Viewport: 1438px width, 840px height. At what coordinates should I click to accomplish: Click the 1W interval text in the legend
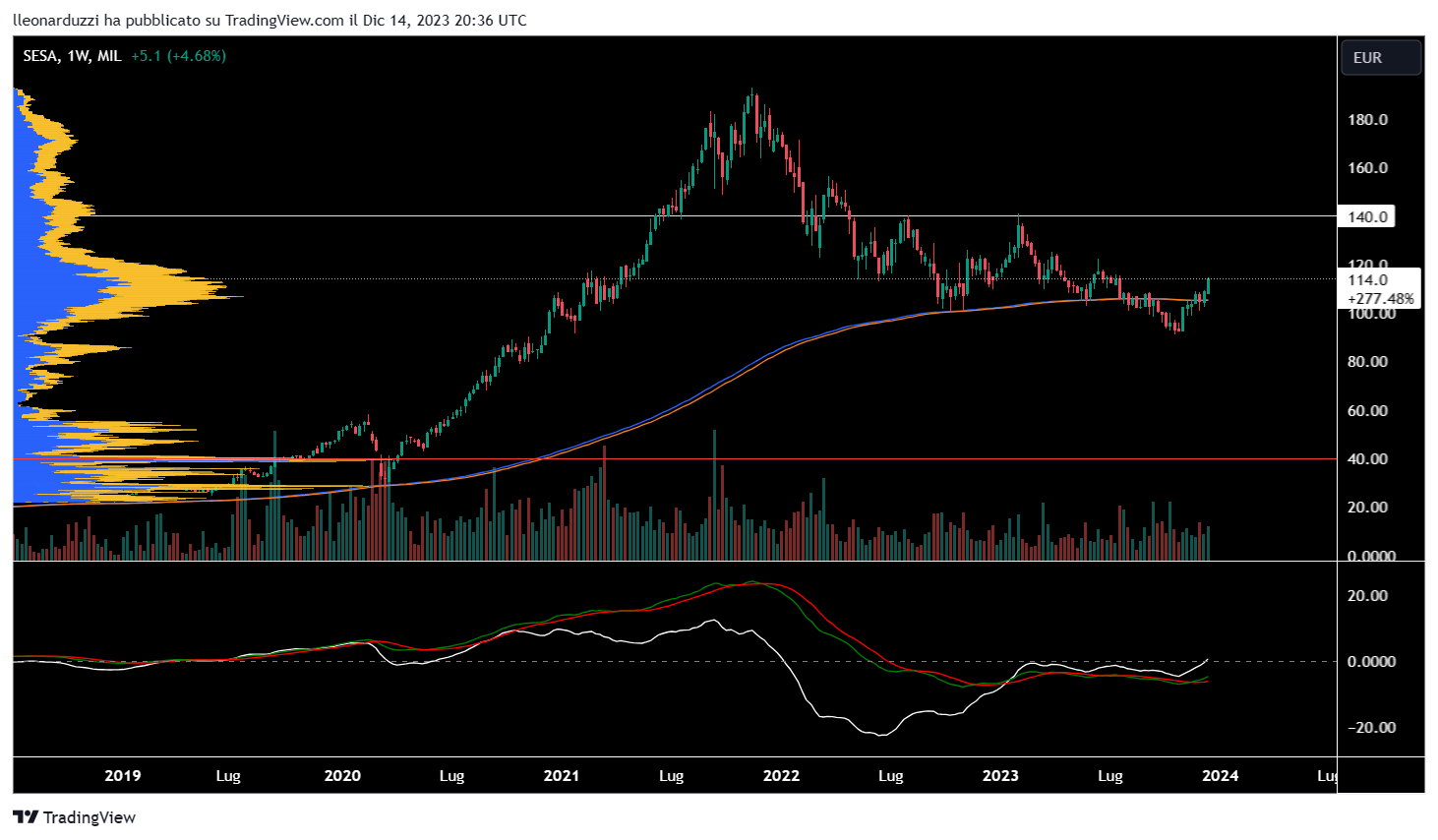[78, 56]
